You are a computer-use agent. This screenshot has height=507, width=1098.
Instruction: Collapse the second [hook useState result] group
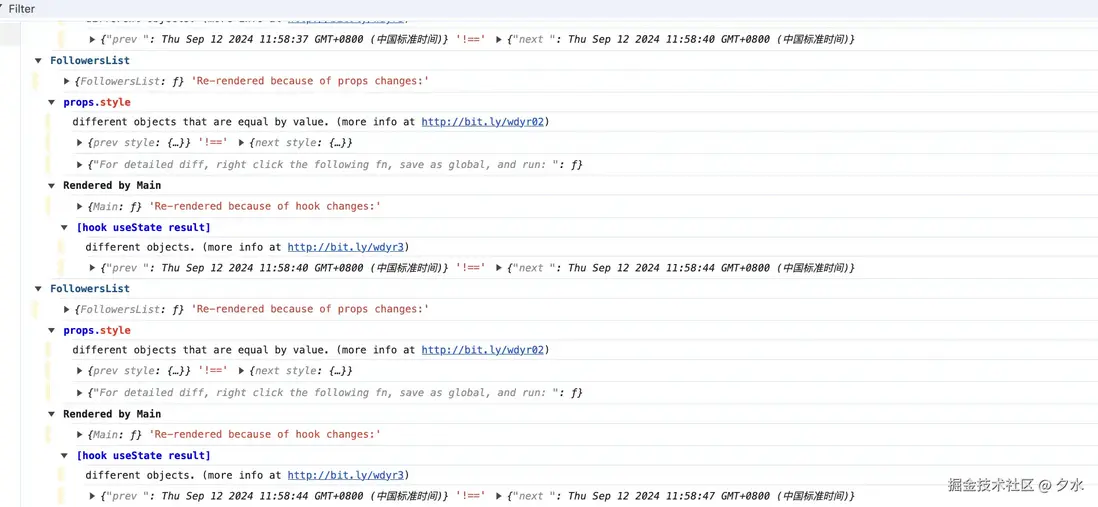point(65,456)
